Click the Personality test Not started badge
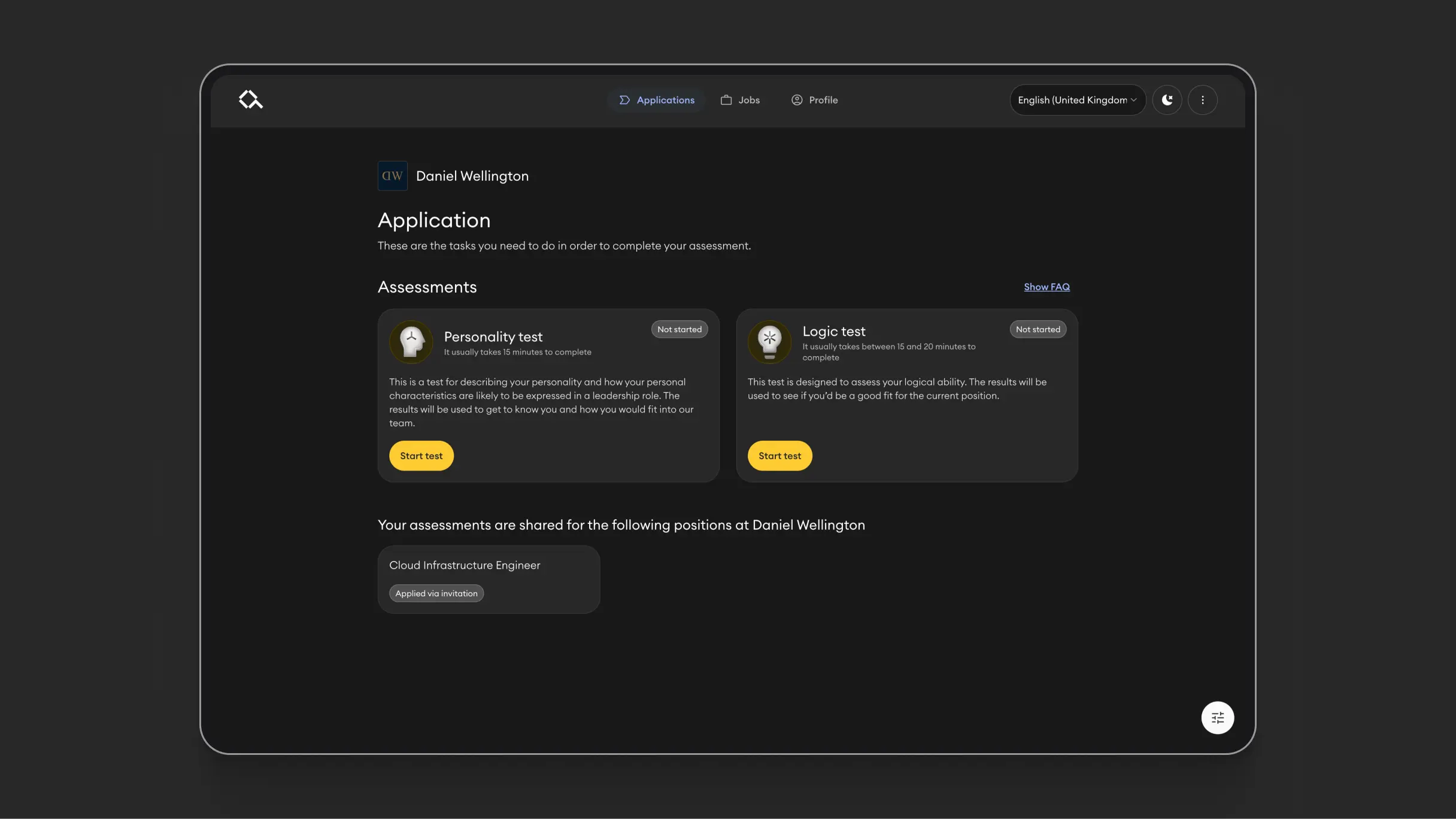This screenshot has height=819, width=1456. (679, 329)
